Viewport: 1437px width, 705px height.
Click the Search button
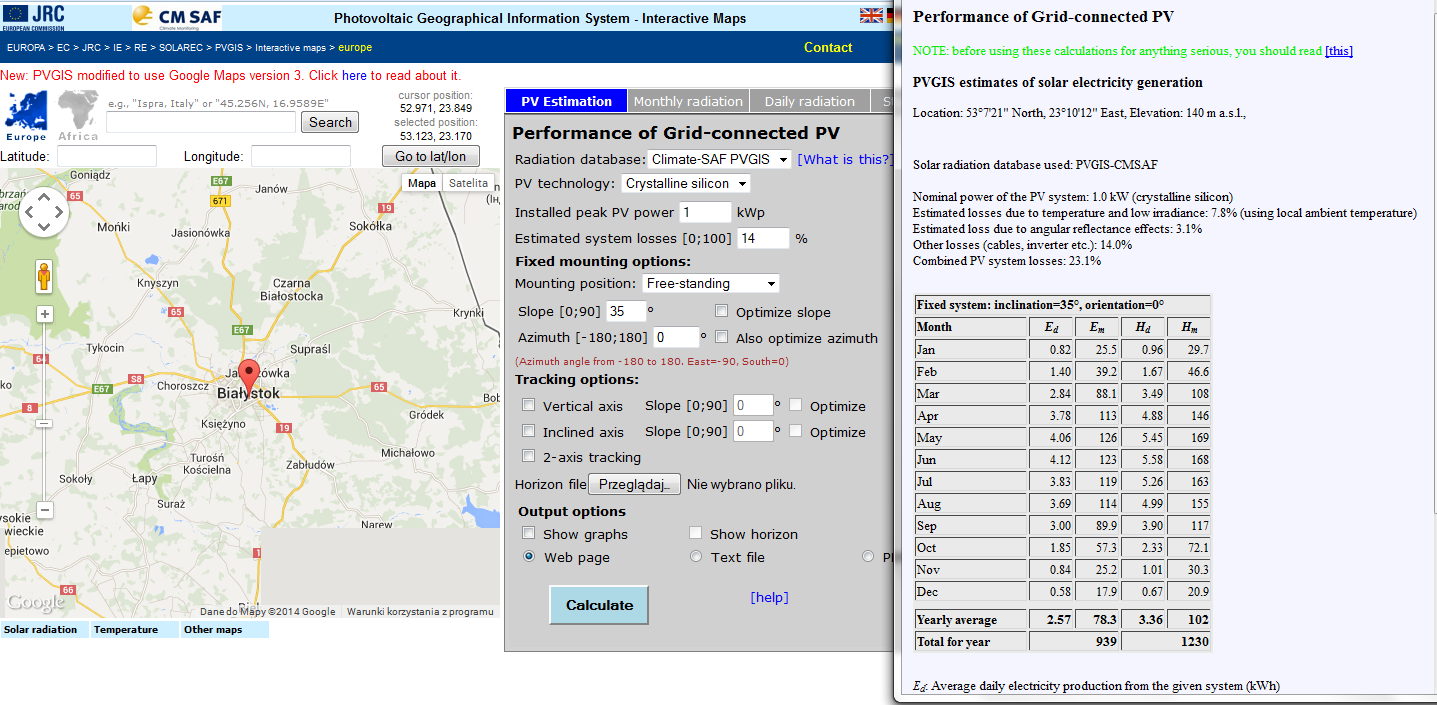click(330, 122)
